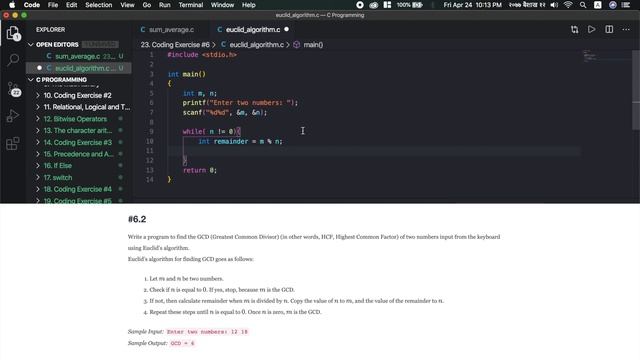Open the Help menu
Screen dimensions: 640x360
(x=249, y=5)
